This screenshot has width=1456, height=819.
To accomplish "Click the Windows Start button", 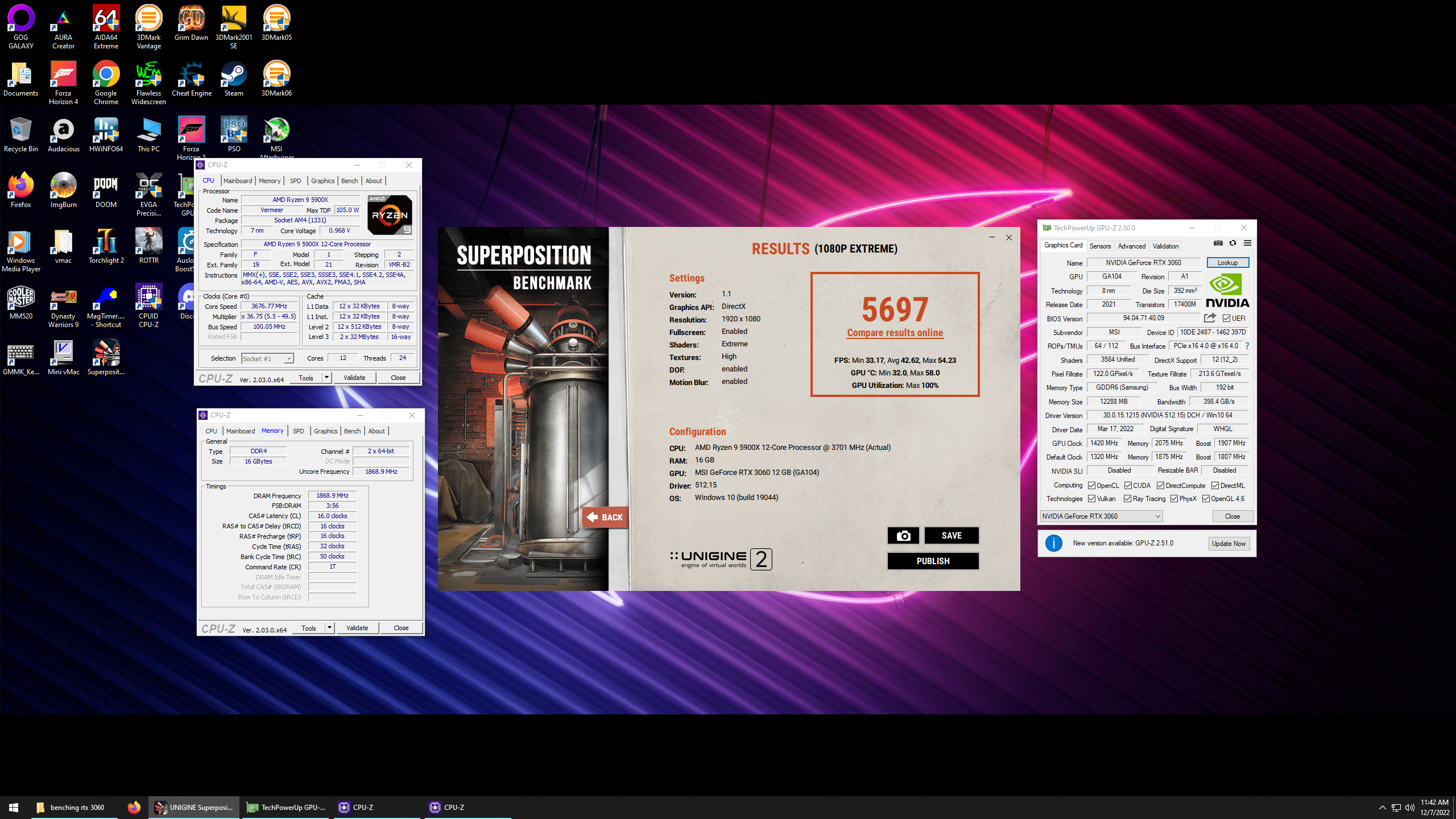I will click(14, 808).
